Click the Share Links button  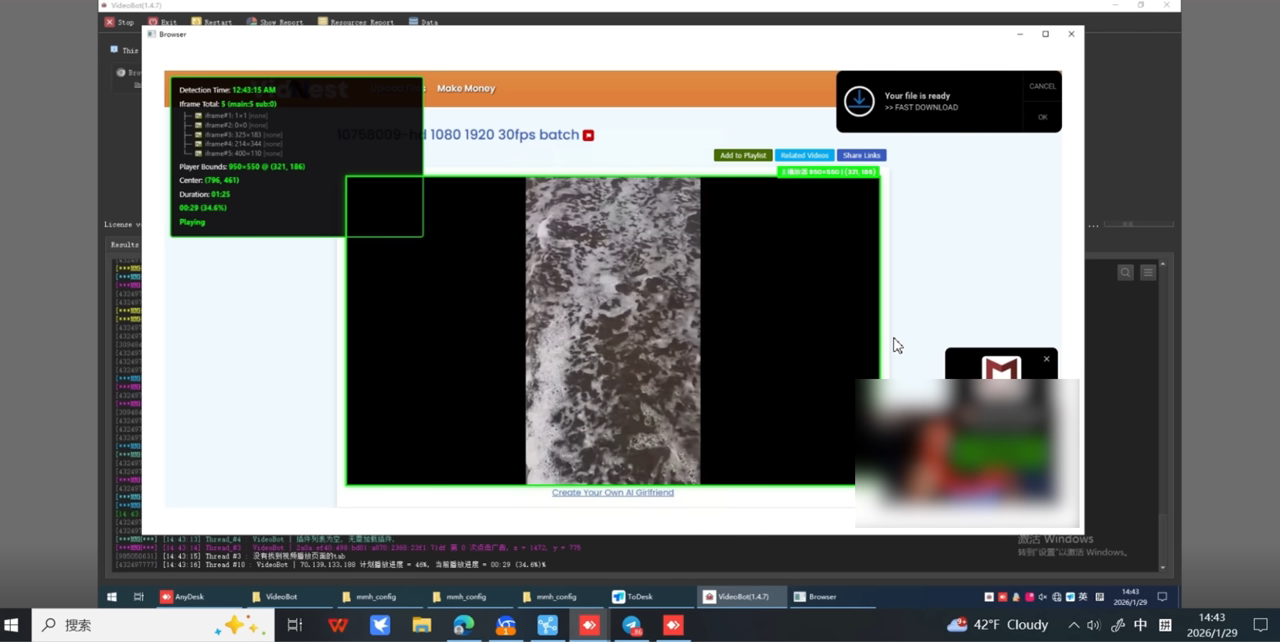point(862,155)
